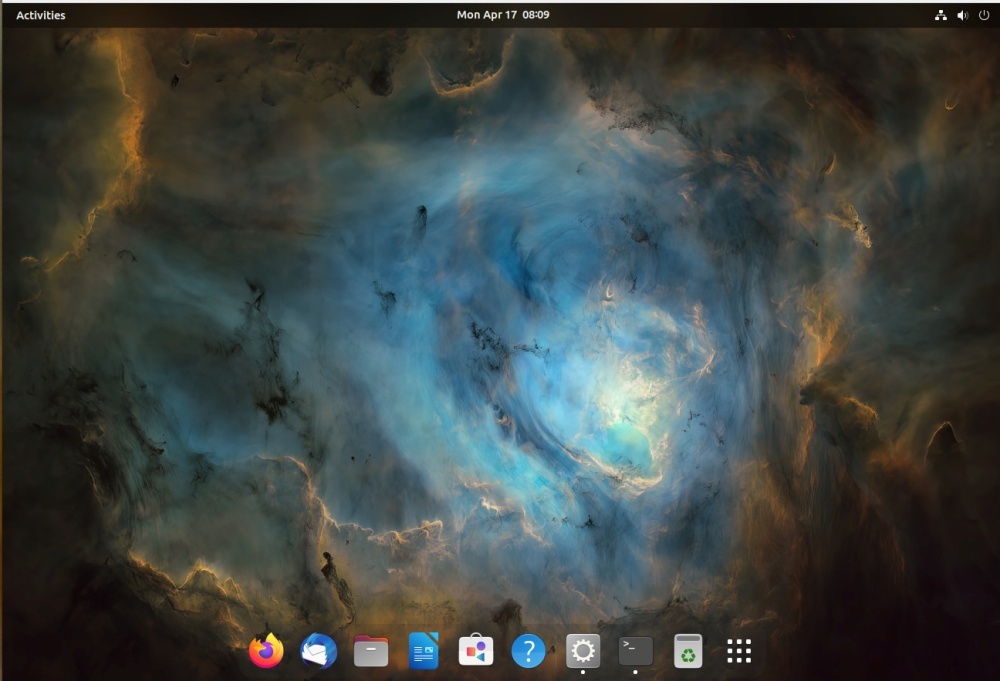Show Applications grid in the dock

[x=739, y=651]
